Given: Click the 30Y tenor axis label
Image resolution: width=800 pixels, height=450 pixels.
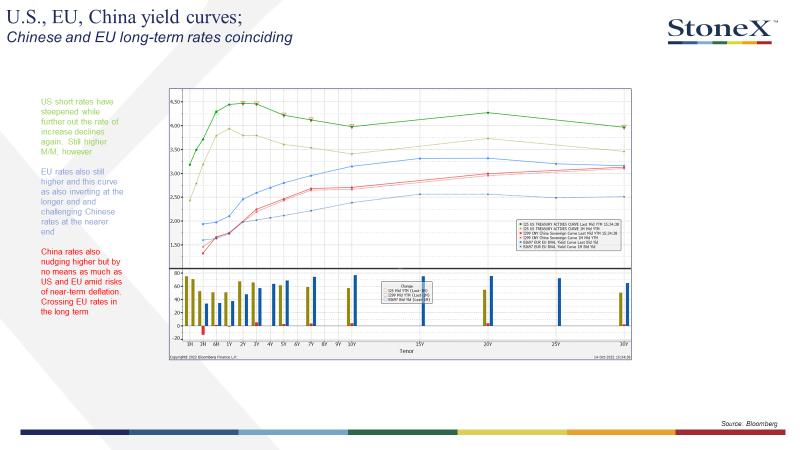Looking at the screenshot, I should coord(623,344).
